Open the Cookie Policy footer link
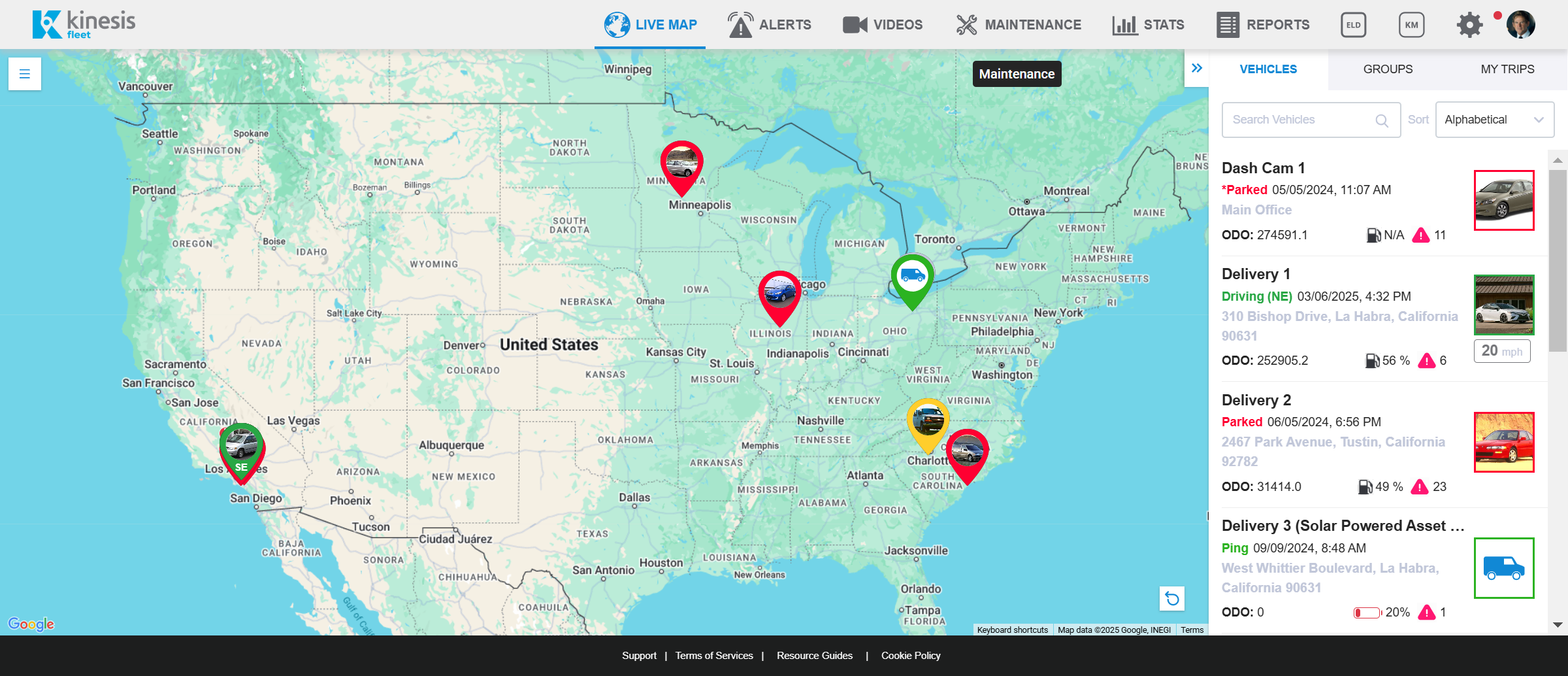 pos(911,656)
